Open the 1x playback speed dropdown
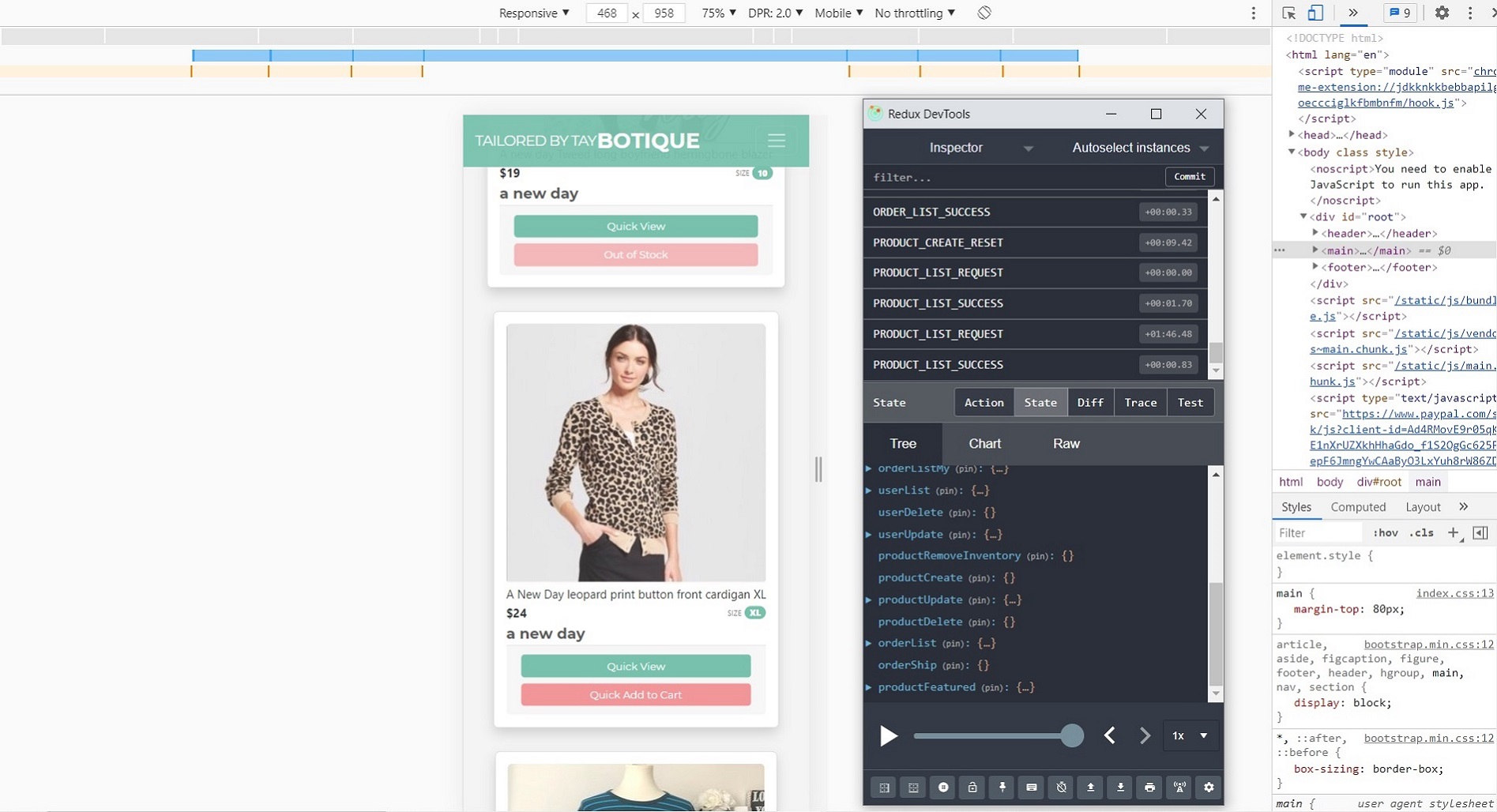 click(1190, 736)
